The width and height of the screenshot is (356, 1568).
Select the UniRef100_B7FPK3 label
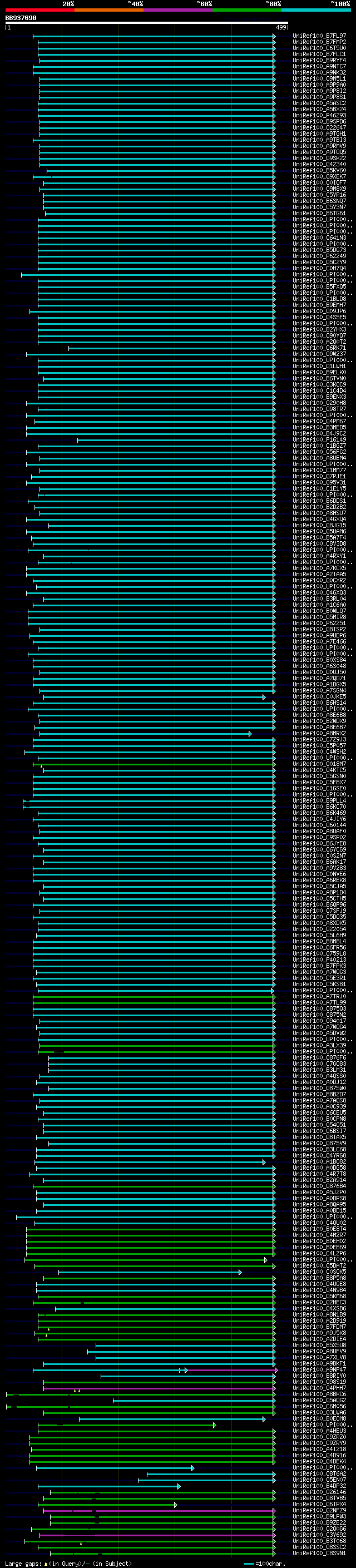pyautogui.click(x=319, y=966)
